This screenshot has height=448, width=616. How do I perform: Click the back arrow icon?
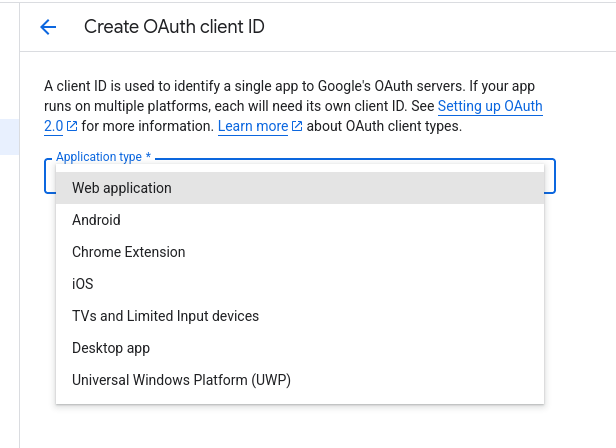tap(48, 27)
